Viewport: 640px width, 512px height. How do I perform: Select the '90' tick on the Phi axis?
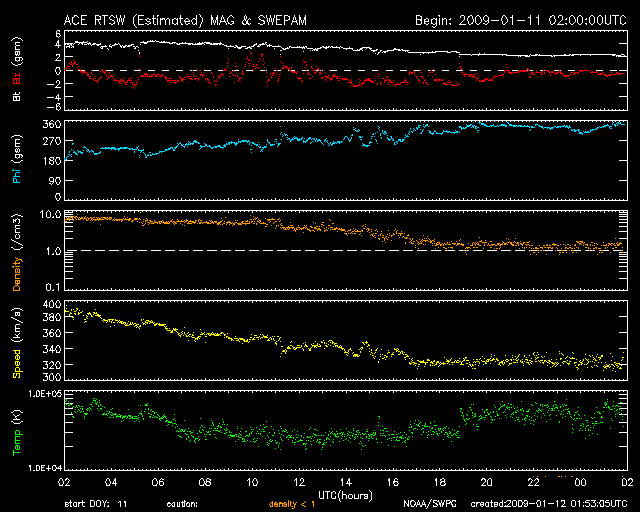click(x=56, y=180)
